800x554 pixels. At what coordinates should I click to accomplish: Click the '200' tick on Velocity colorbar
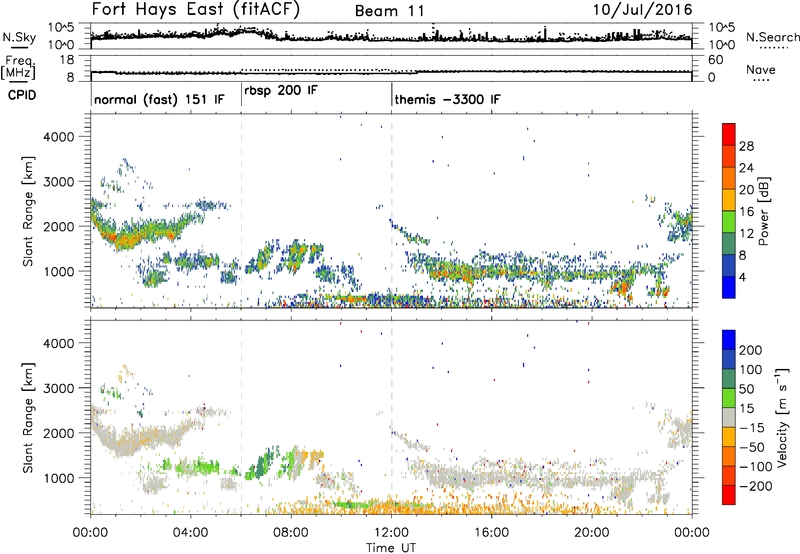[x=751, y=350]
